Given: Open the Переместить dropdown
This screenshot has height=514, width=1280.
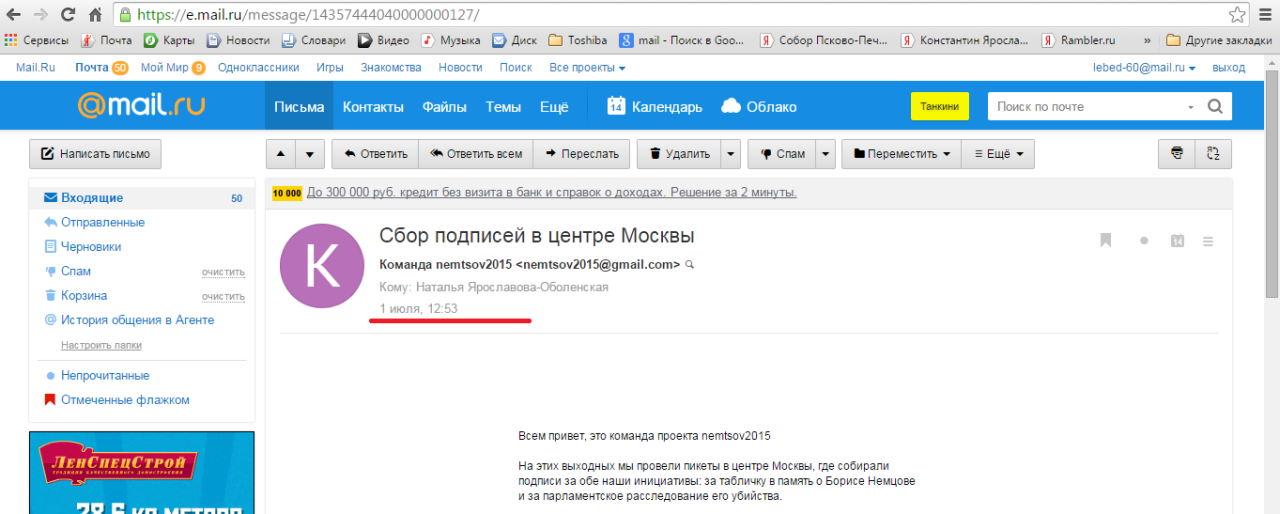Looking at the screenshot, I should click(901, 154).
